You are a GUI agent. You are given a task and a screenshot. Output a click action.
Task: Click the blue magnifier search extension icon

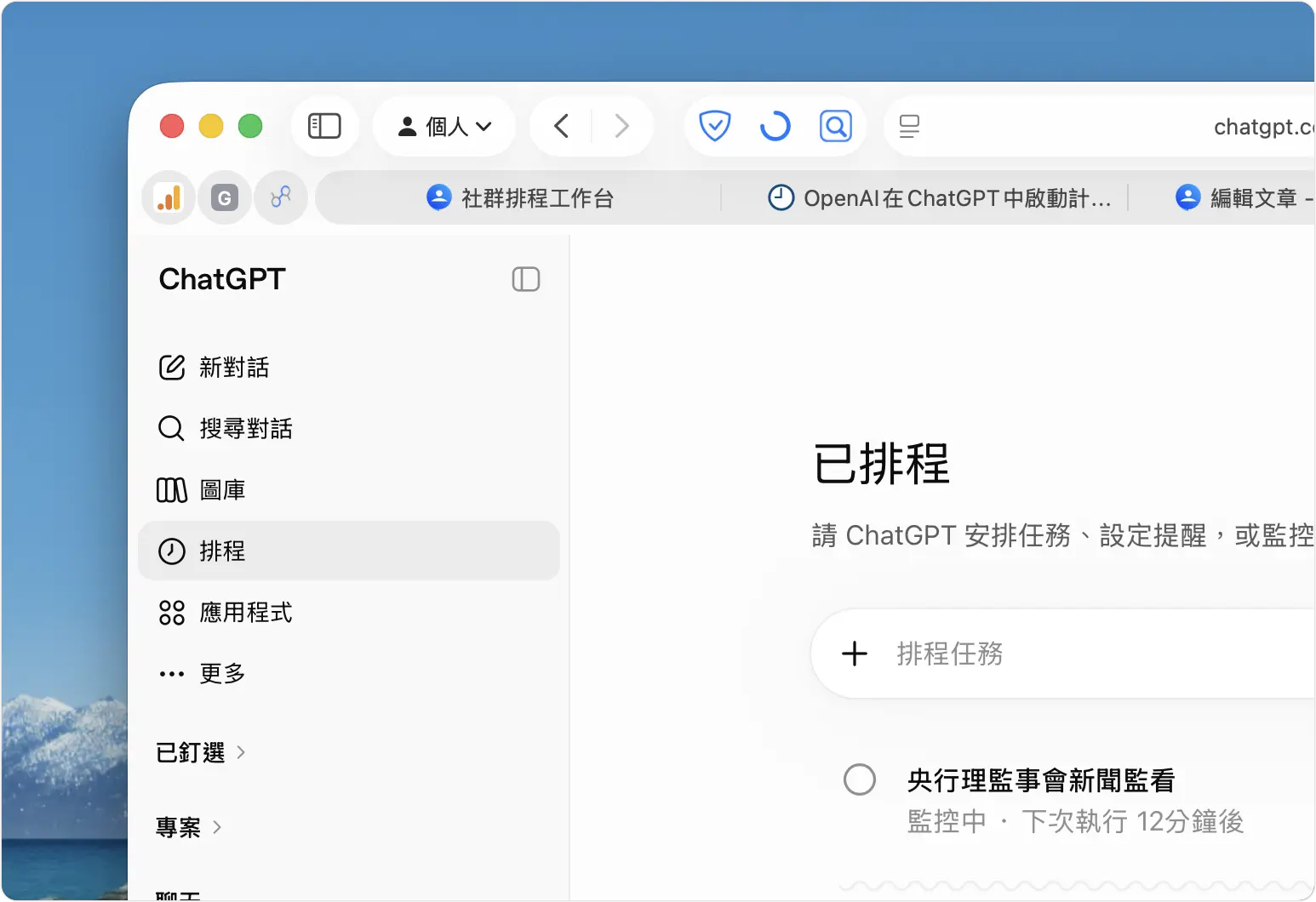point(835,126)
